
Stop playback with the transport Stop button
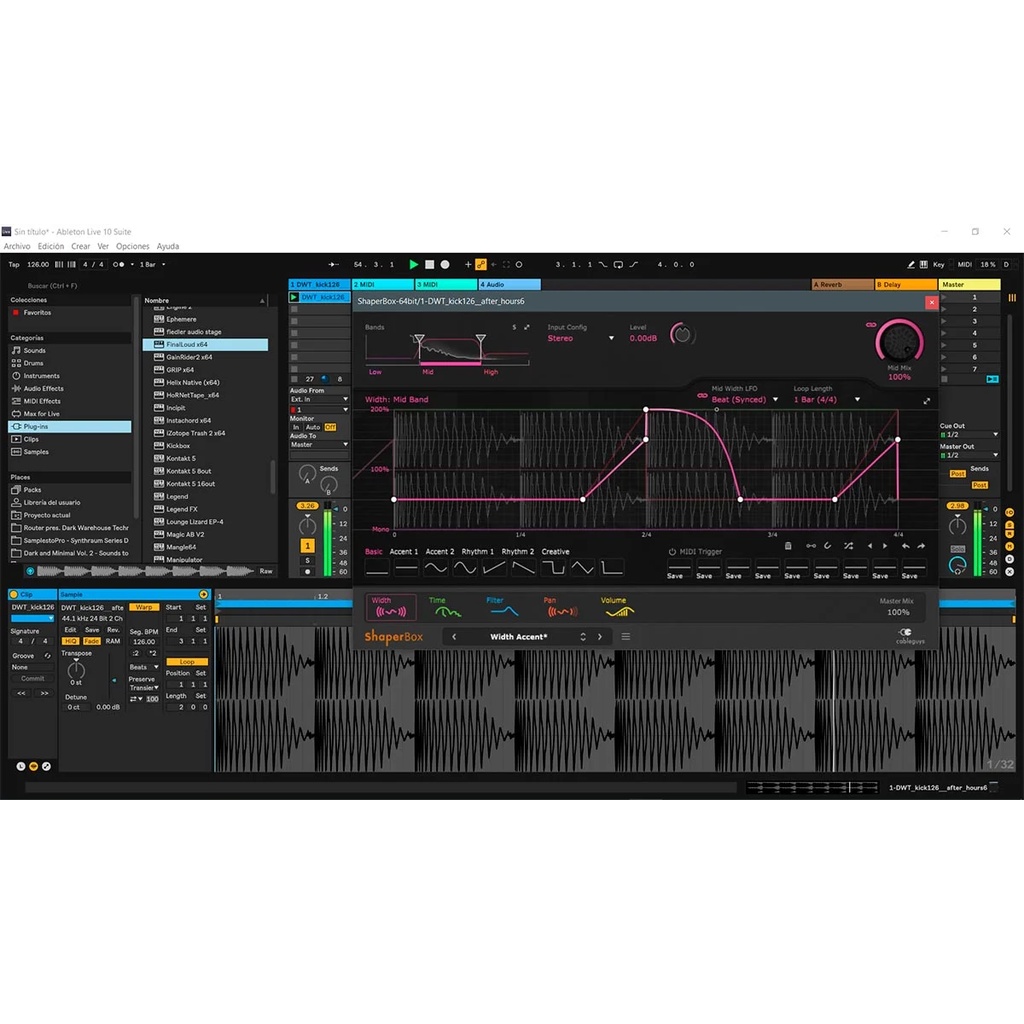(430, 264)
